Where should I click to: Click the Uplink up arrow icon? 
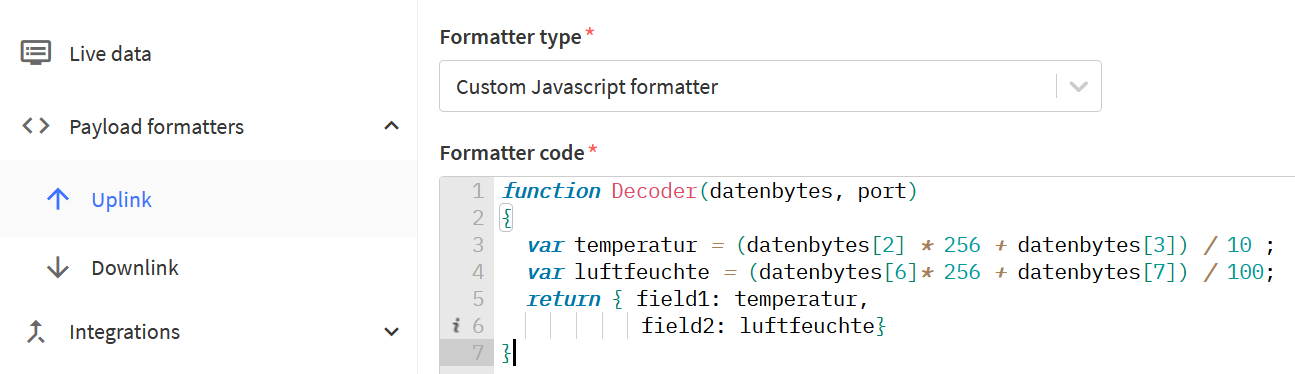point(58,199)
